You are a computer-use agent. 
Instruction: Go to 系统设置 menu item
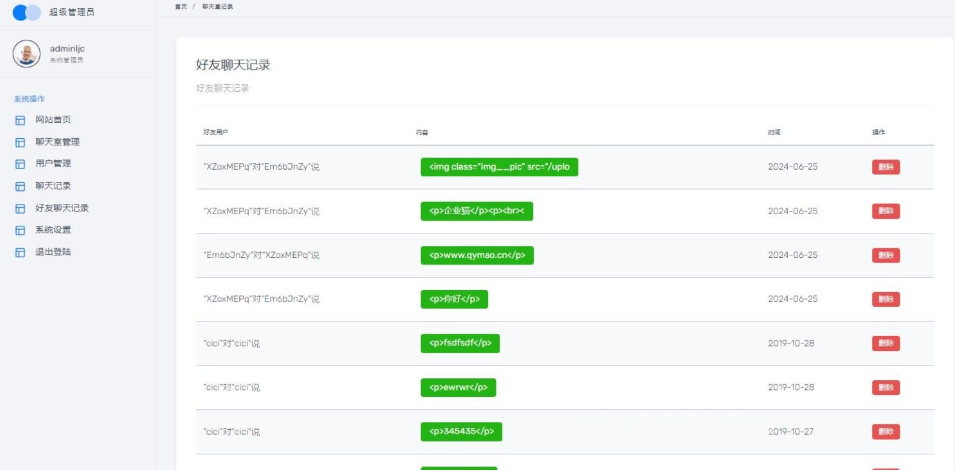click(53, 230)
